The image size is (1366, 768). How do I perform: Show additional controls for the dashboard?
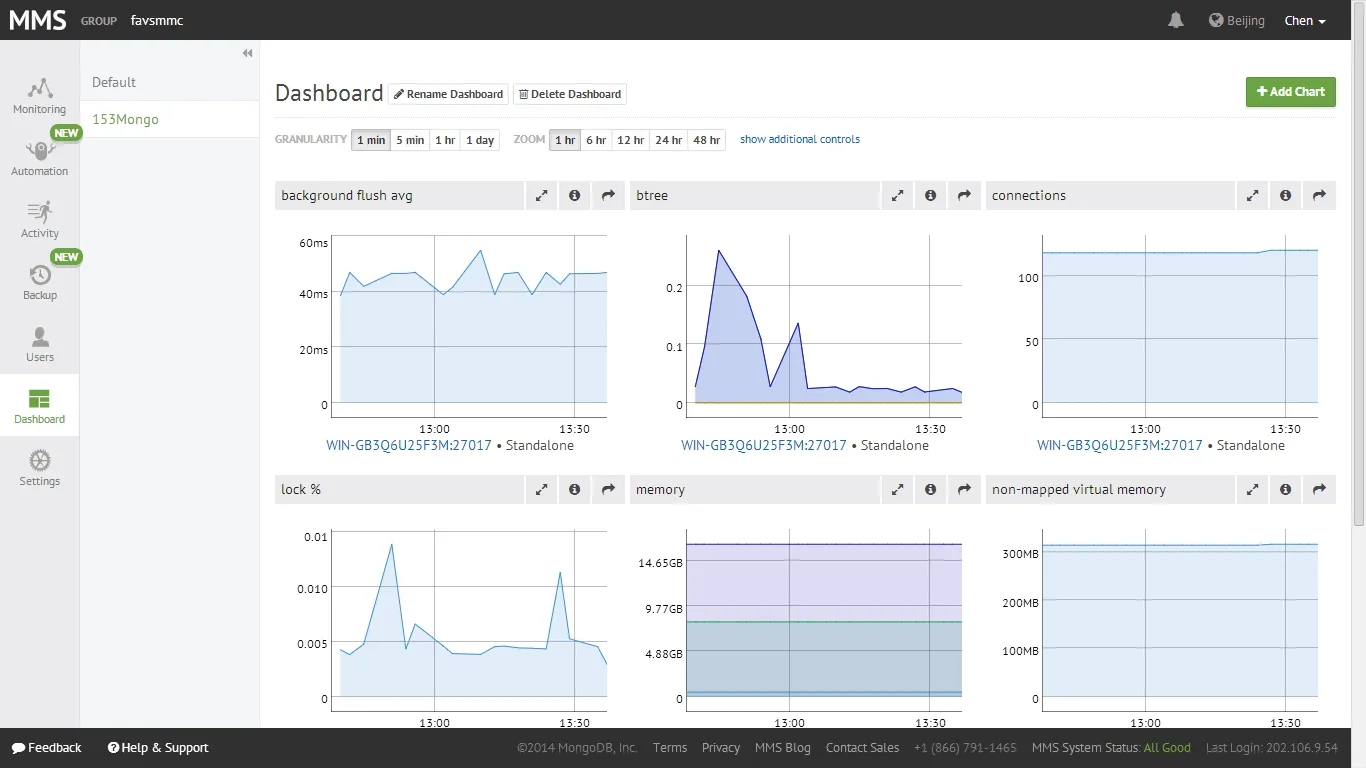coord(799,139)
